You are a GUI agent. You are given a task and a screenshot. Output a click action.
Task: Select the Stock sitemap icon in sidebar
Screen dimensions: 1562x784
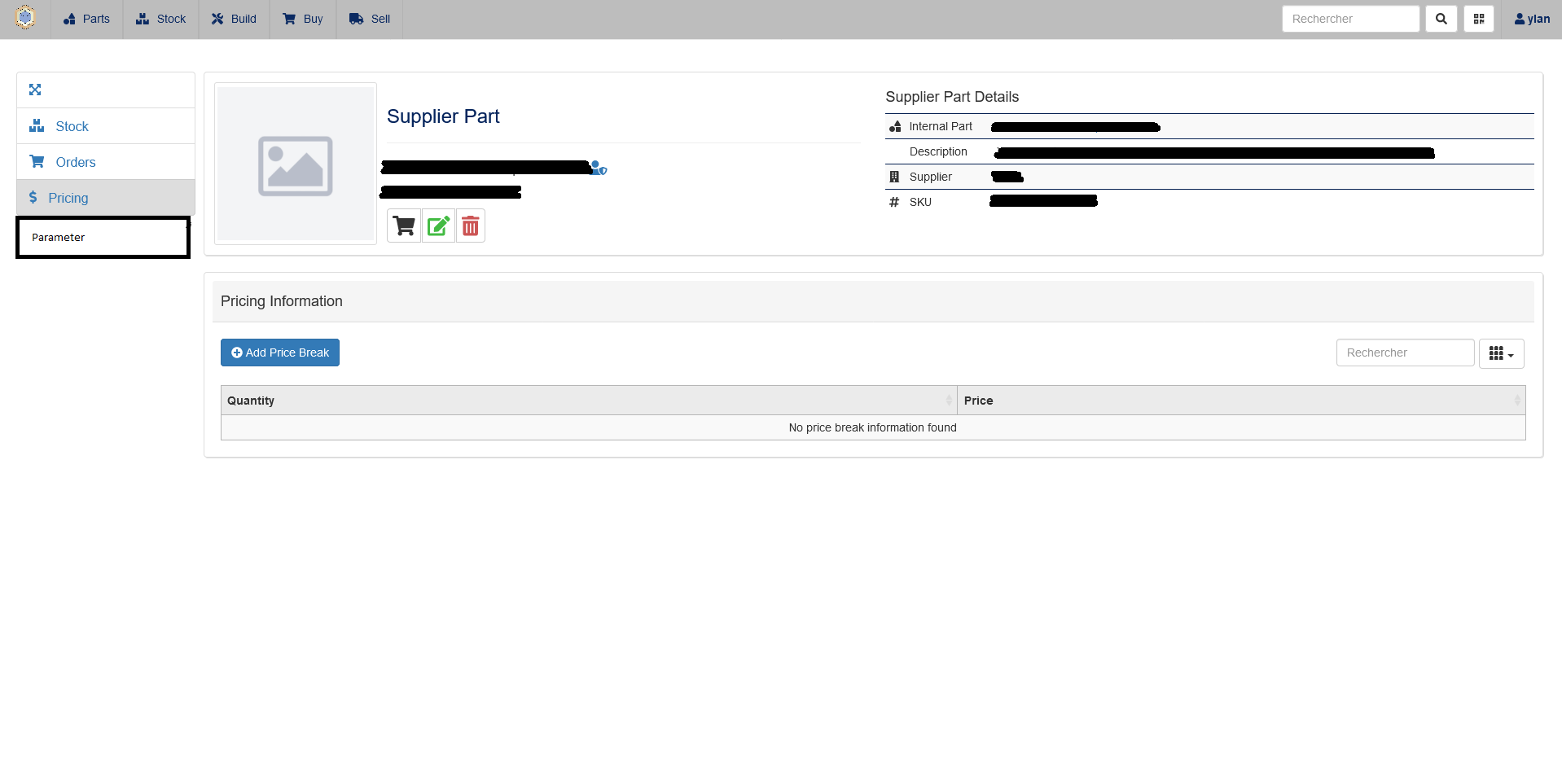37,125
